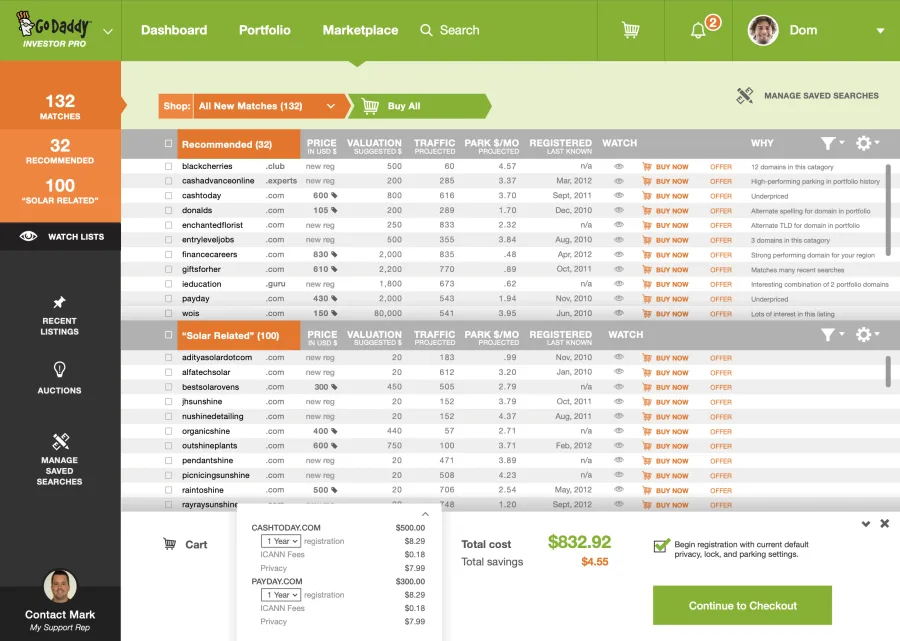Open Auctions lightbulb icon in sidebar
Viewport: 900px width, 641px height.
[x=59, y=369]
